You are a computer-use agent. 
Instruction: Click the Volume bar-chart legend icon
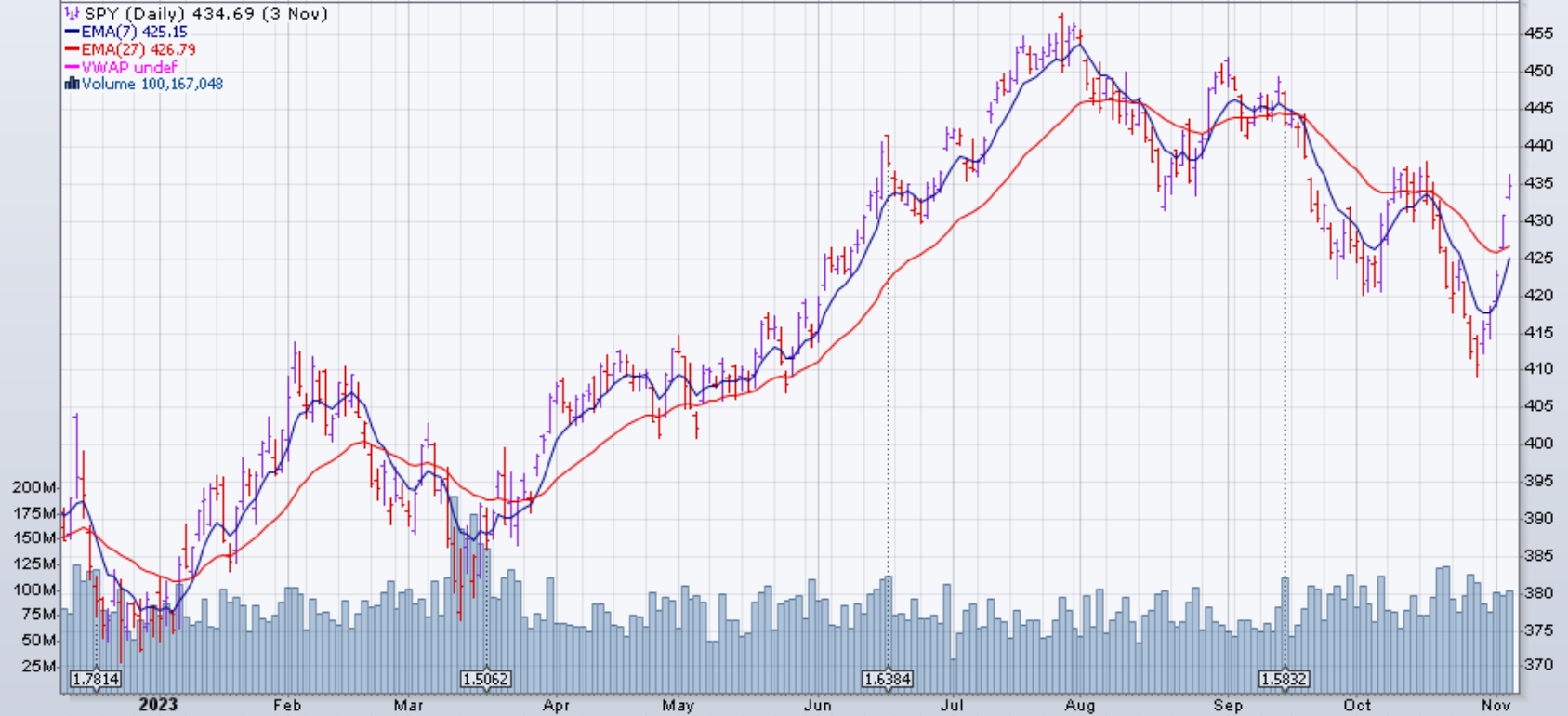point(72,84)
